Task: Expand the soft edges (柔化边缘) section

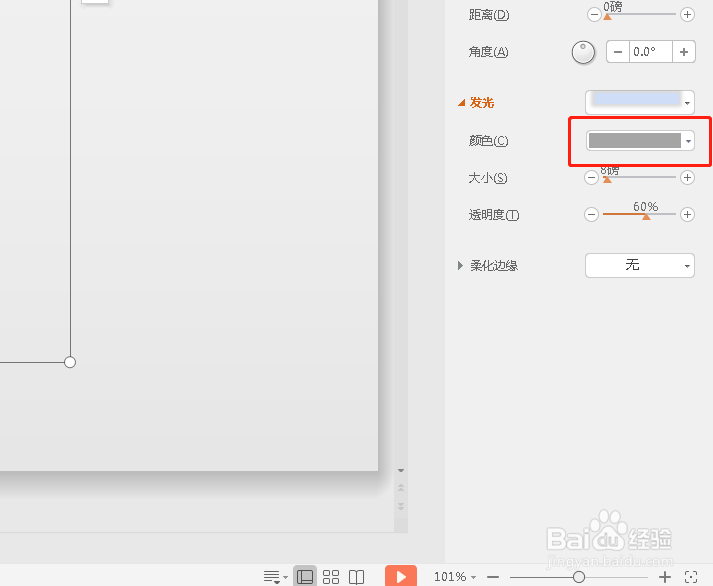Action: coord(460,265)
